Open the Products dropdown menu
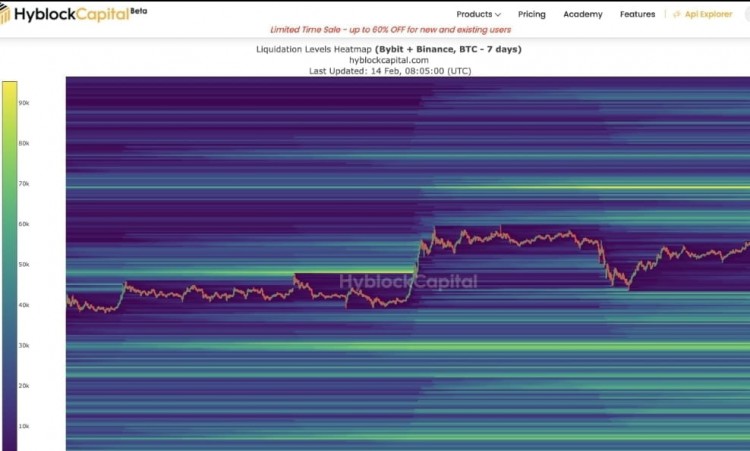The image size is (750, 451). pyautogui.click(x=478, y=14)
